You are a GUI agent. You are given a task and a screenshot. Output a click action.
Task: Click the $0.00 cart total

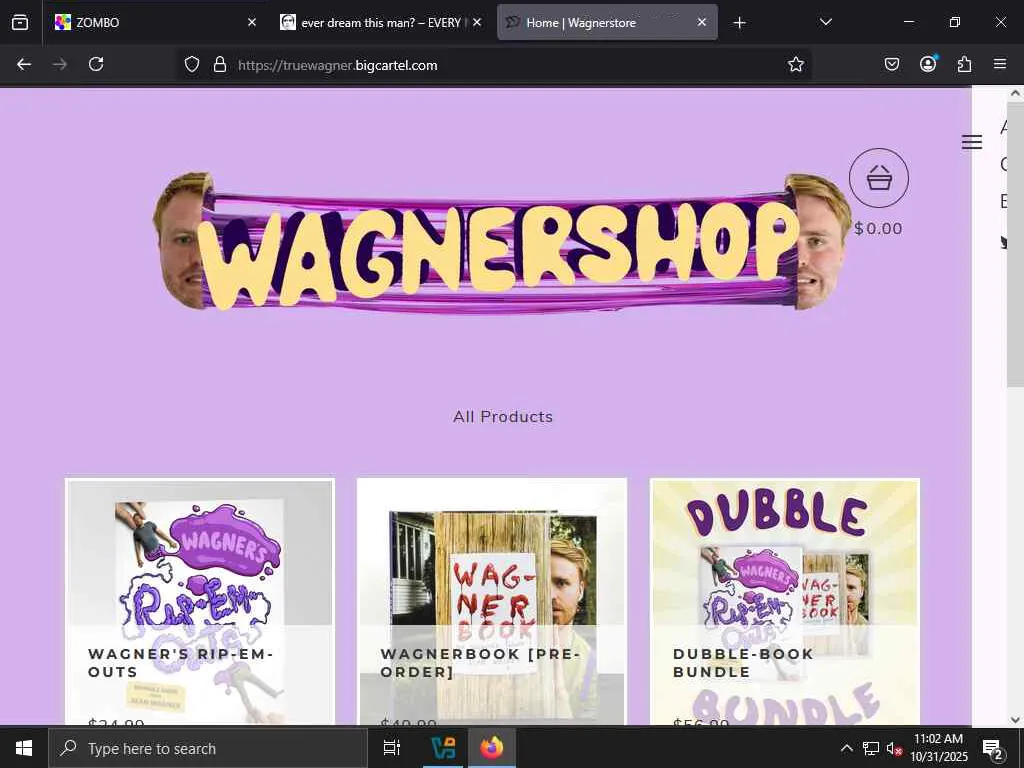coord(878,229)
